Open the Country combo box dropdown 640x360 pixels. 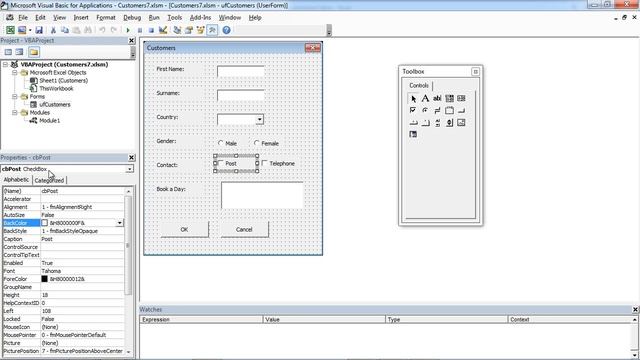tap(260, 120)
